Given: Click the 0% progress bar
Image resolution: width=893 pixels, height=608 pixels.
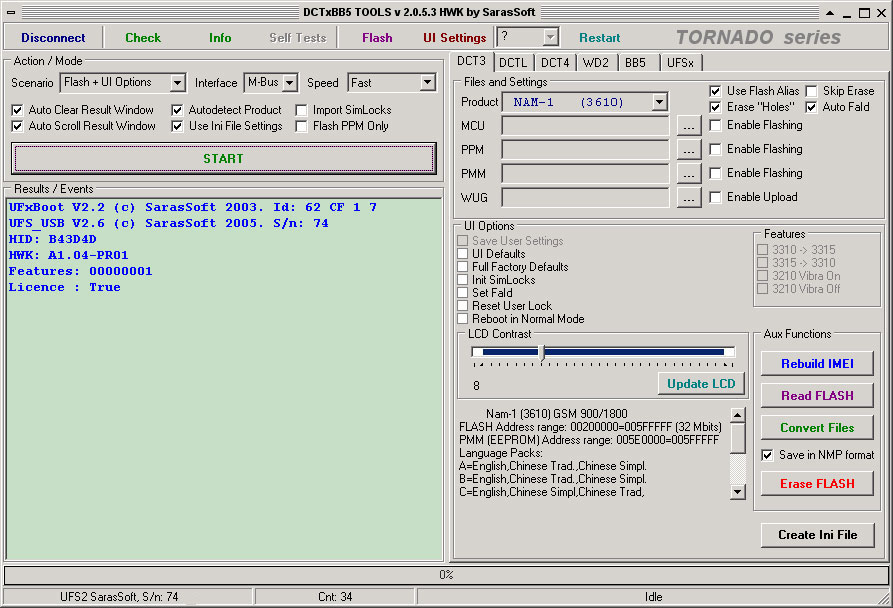Looking at the screenshot, I should click(x=446, y=574).
